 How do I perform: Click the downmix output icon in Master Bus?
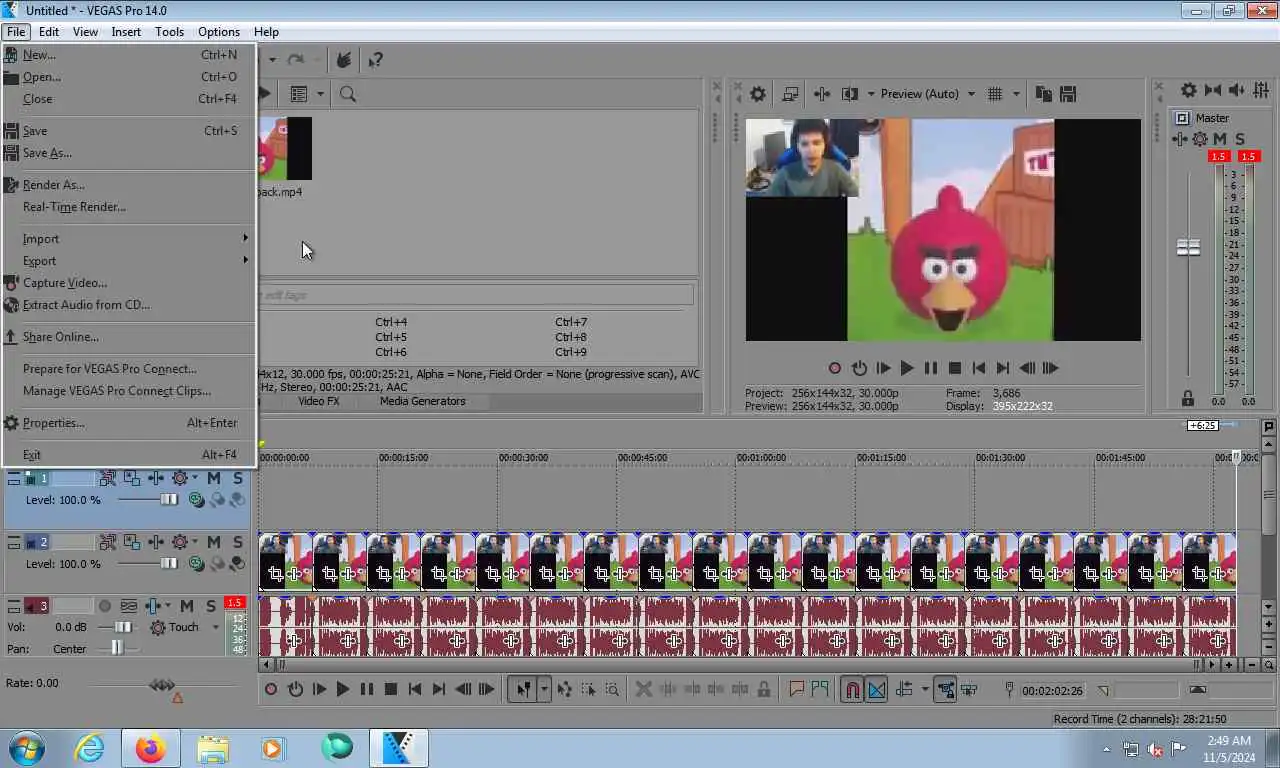[1213, 90]
